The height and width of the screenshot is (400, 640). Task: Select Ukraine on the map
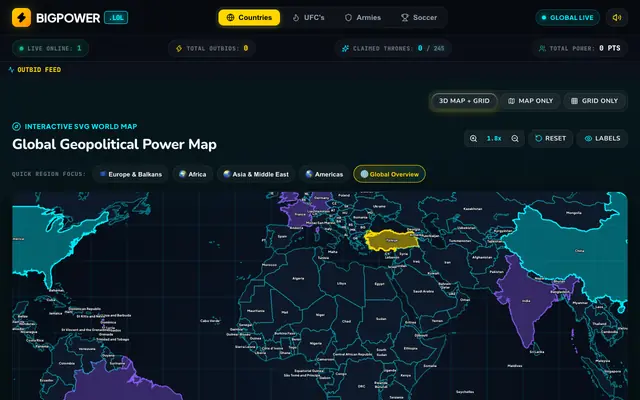(x=380, y=206)
